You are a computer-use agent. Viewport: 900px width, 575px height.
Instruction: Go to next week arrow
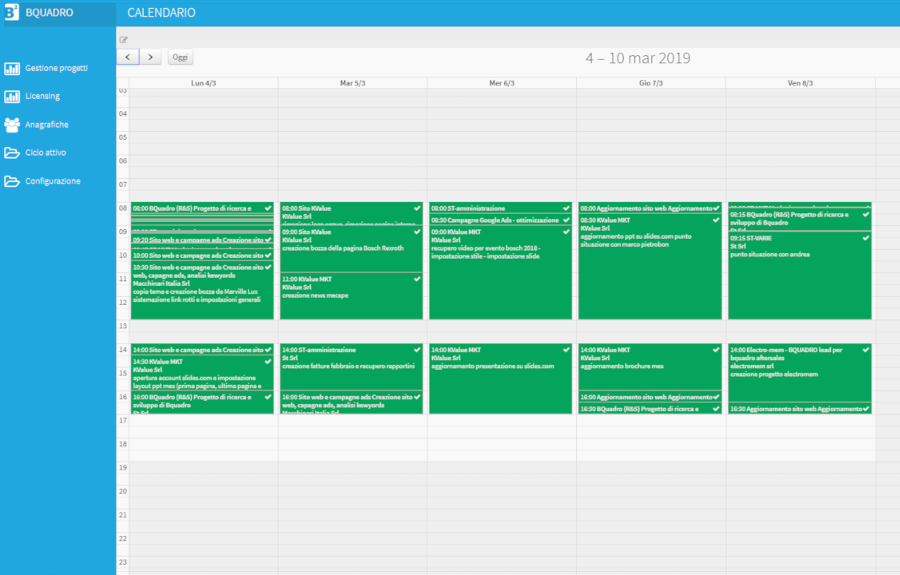pyautogui.click(x=150, y=57)
